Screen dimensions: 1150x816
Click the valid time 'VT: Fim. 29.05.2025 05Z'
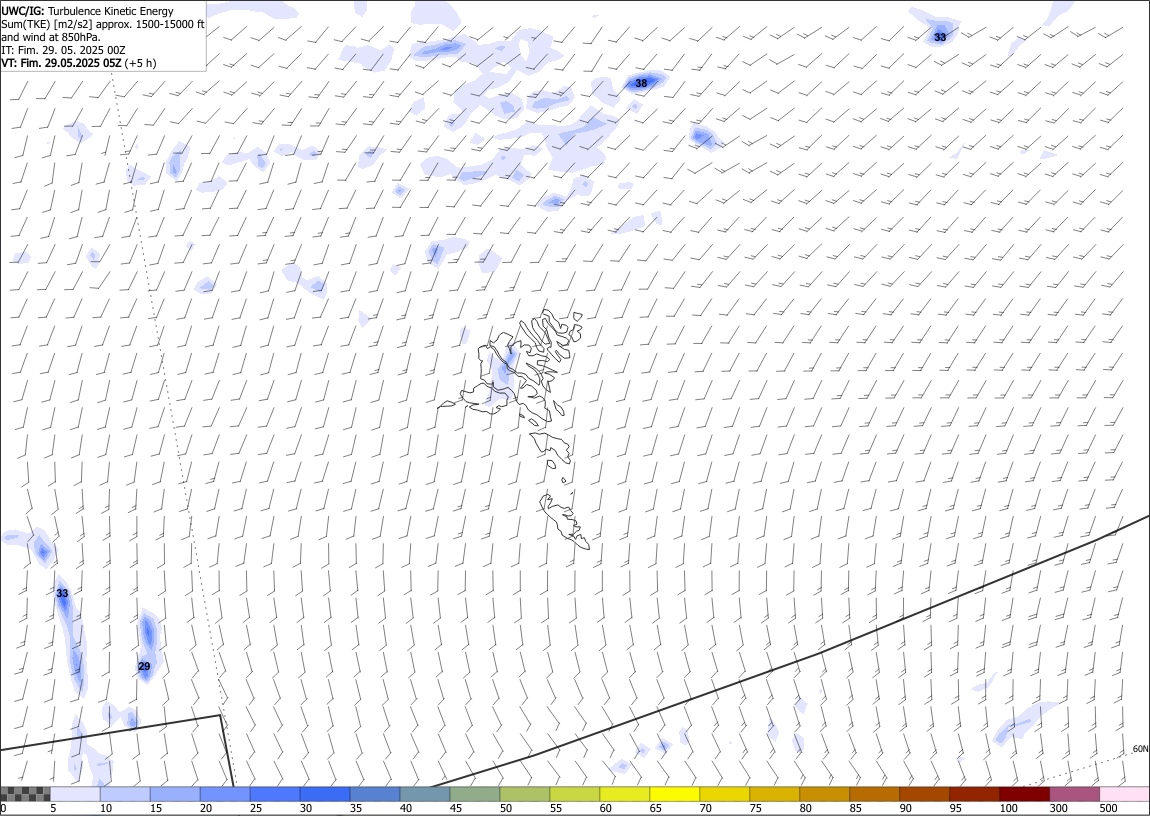(62, 63)
